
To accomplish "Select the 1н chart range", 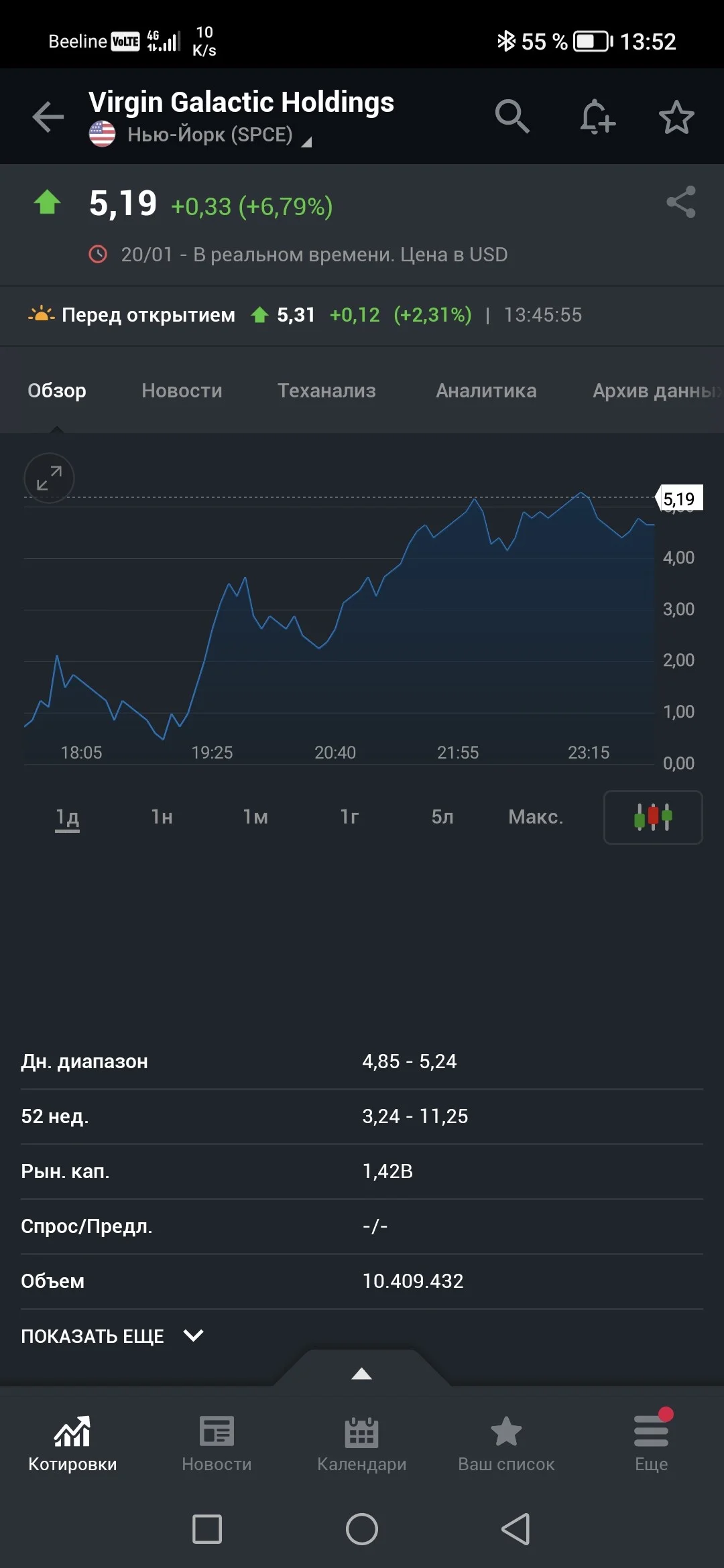I will tap(162, 817).
